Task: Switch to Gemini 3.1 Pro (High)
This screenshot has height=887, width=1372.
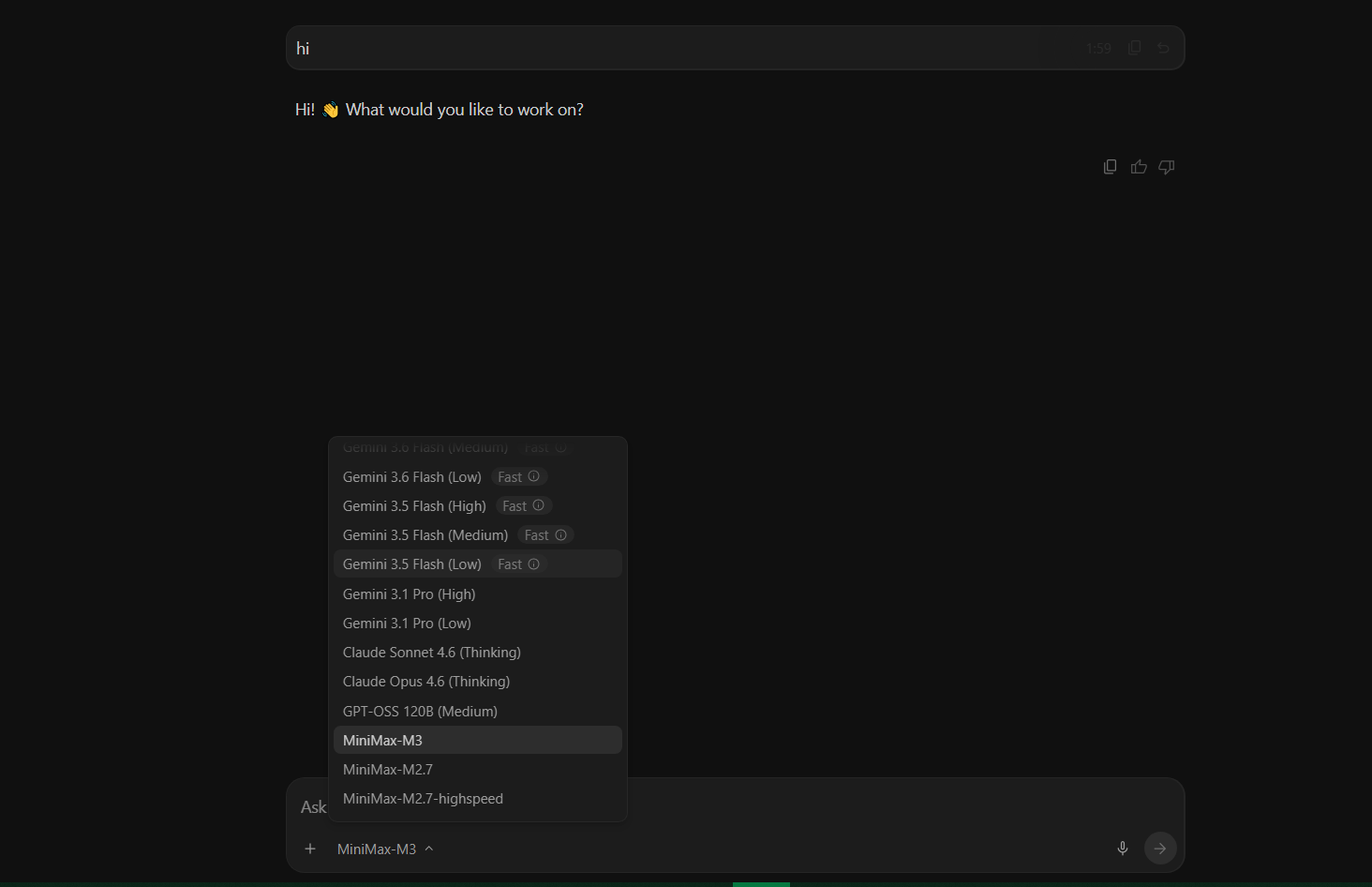Action: (478, 594)
